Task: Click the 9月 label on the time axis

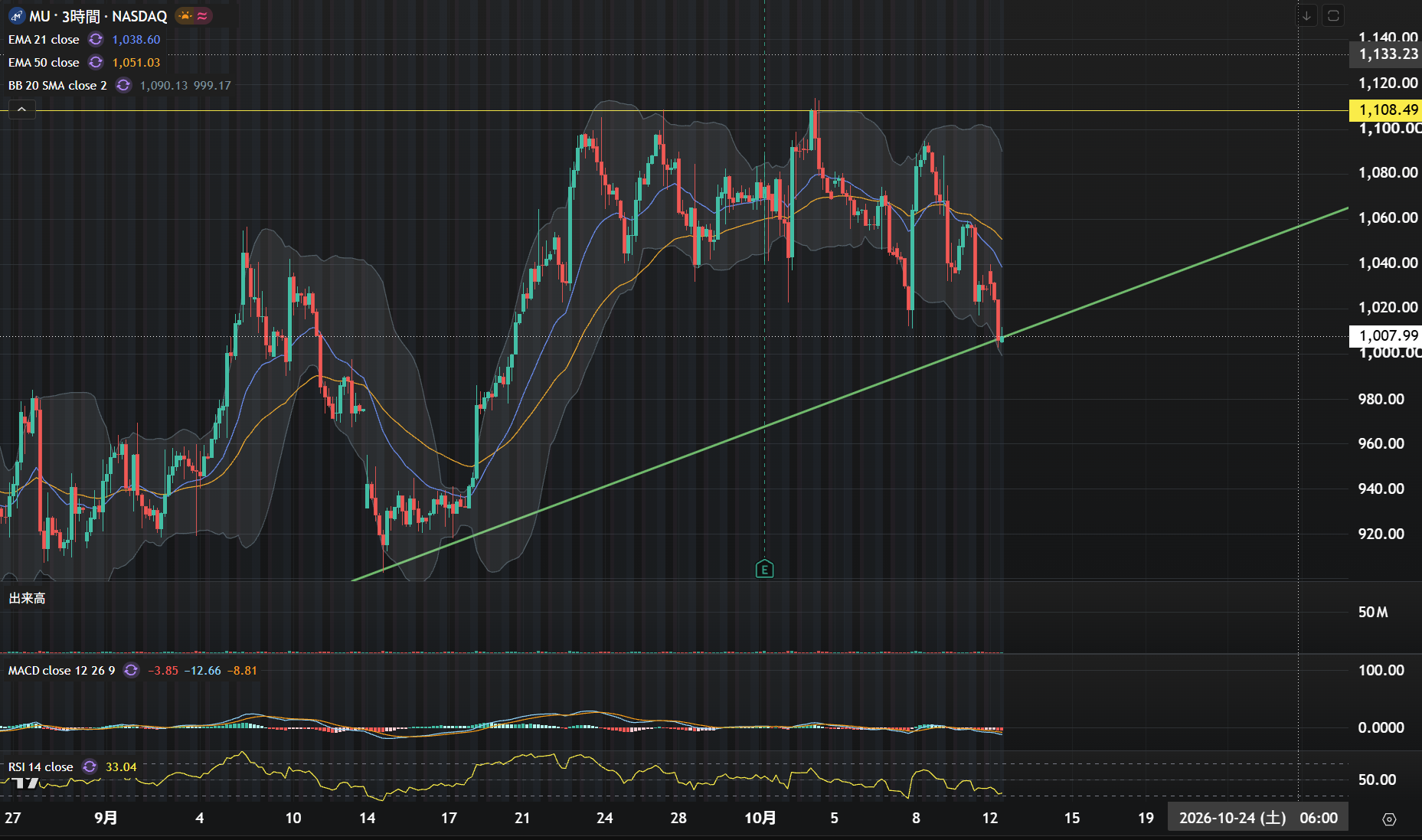Action: pyautogui.click(x=106, y=818)
